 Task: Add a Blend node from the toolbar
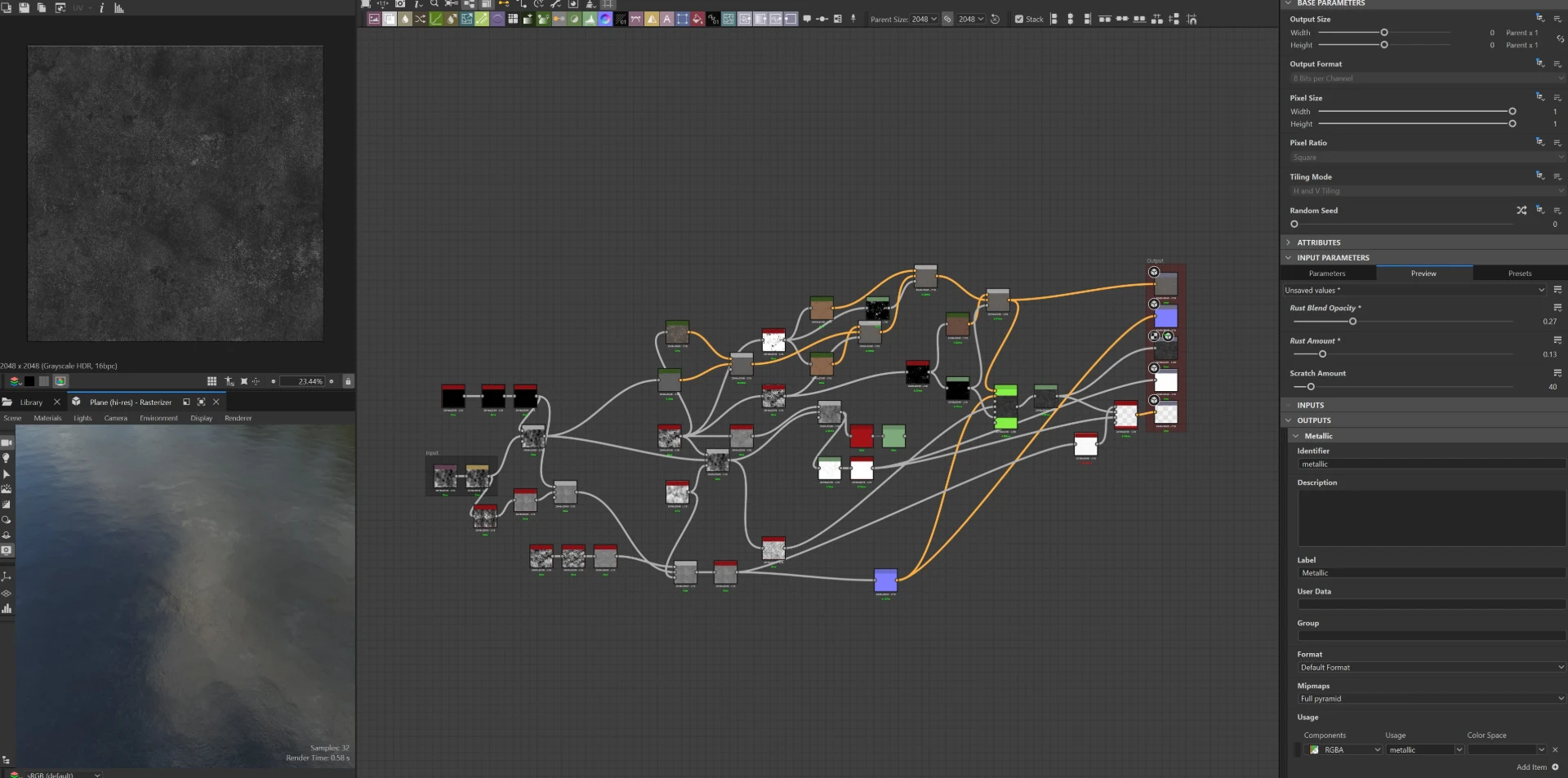pyautogui.click(x=390, y=19)
